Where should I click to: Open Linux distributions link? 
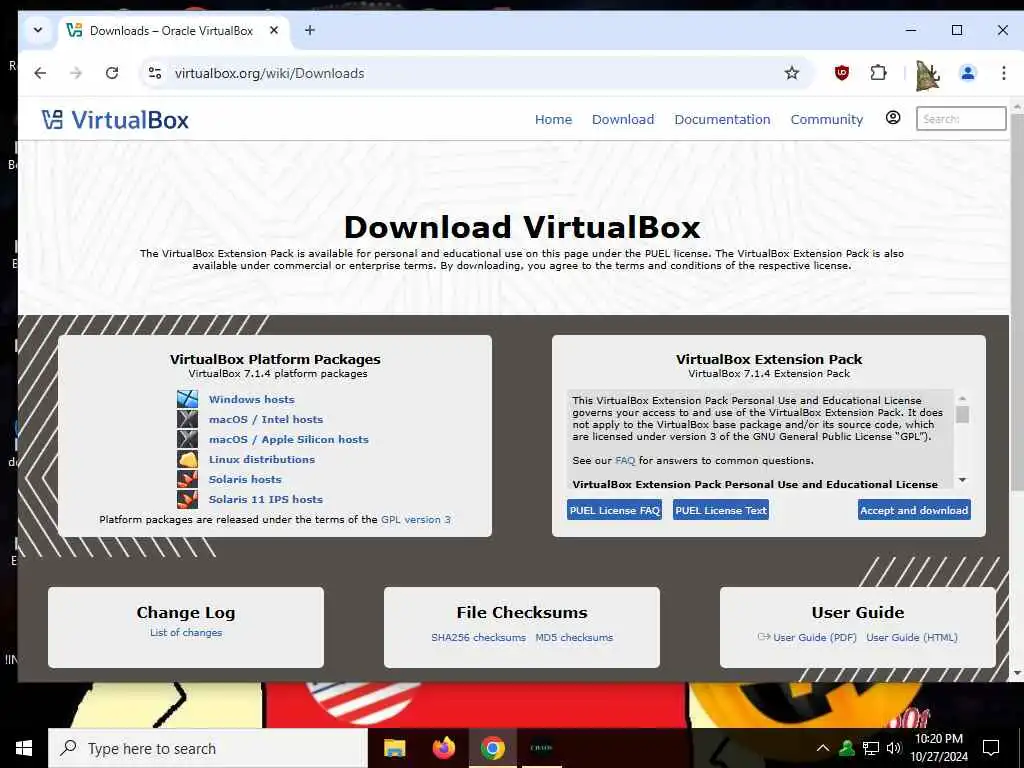tap(261, 459)
